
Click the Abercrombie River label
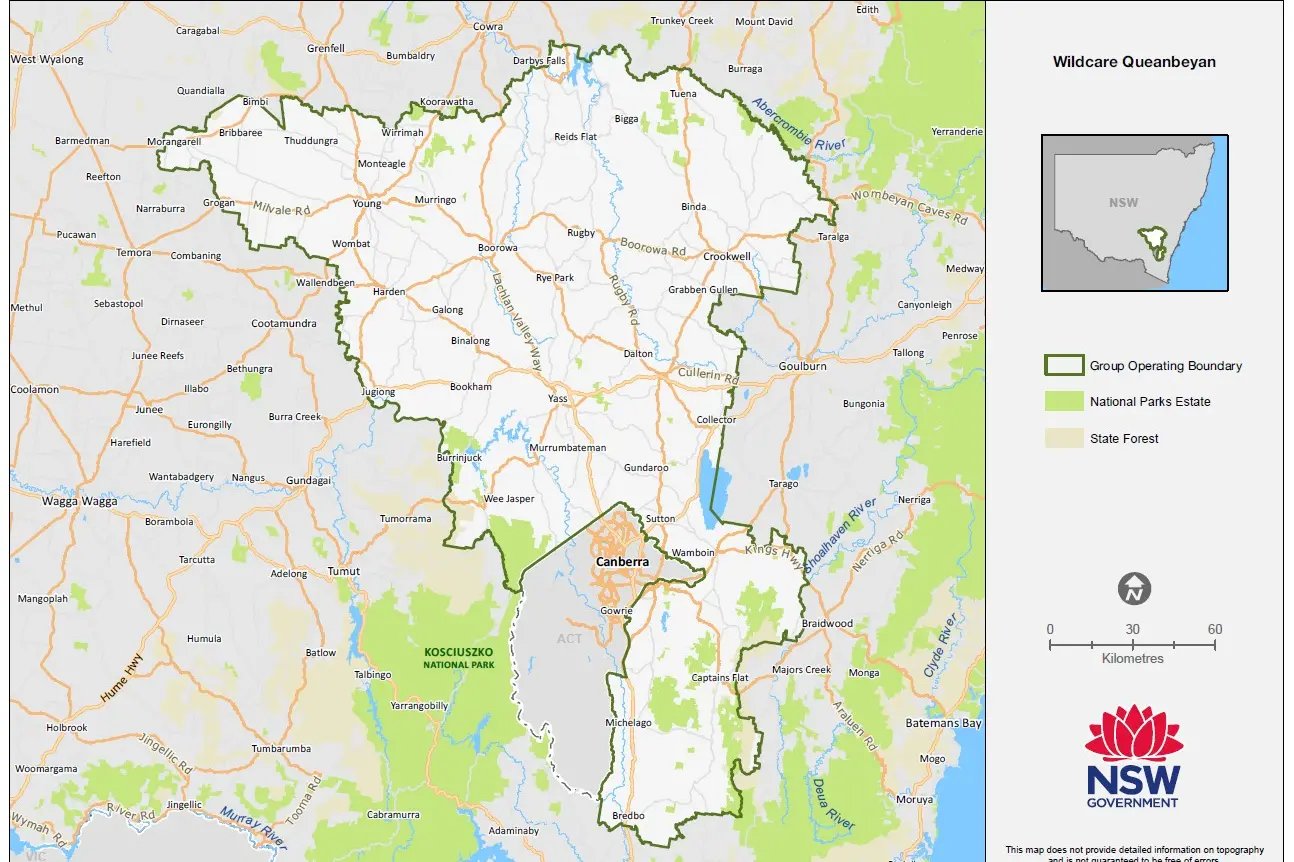(x=799, y=125)
